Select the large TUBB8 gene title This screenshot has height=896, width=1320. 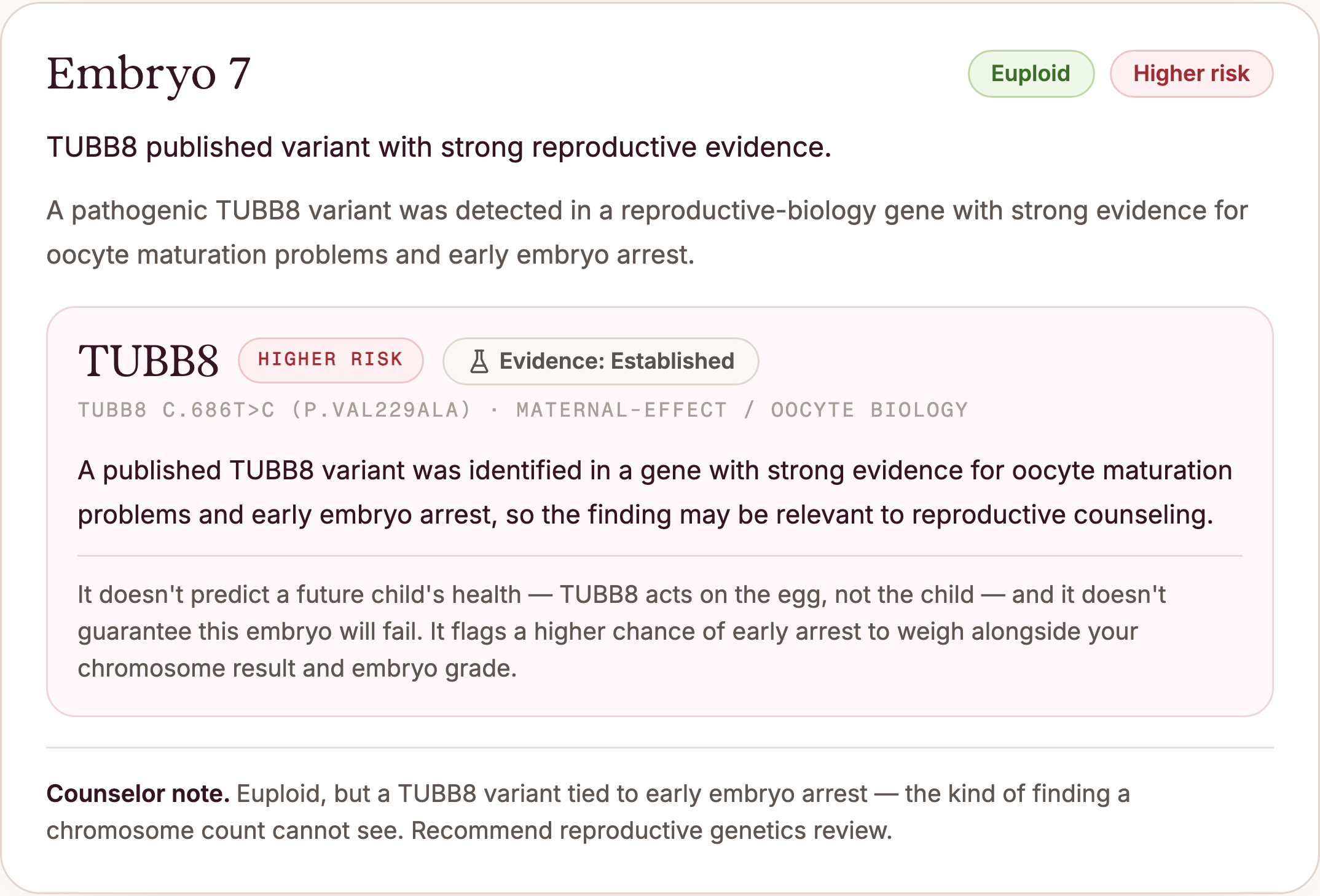[148, 361]
